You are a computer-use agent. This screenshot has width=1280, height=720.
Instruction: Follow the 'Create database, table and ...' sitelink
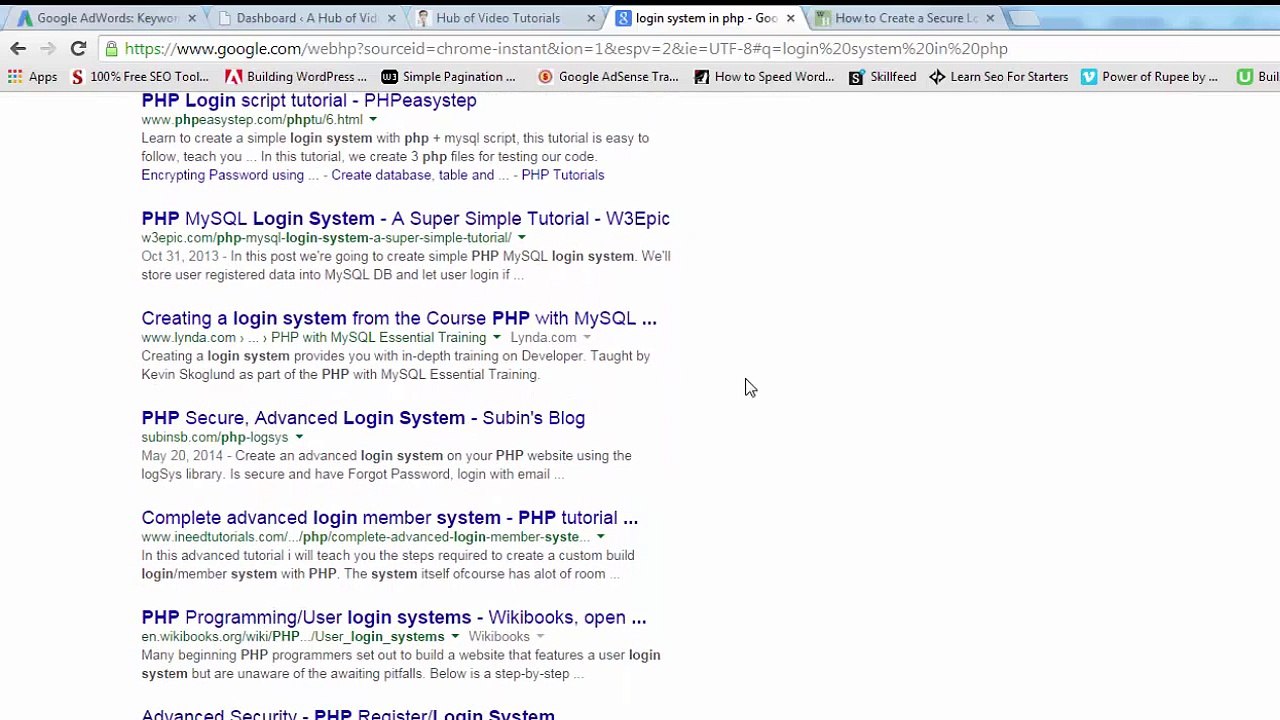coord(420,175)
